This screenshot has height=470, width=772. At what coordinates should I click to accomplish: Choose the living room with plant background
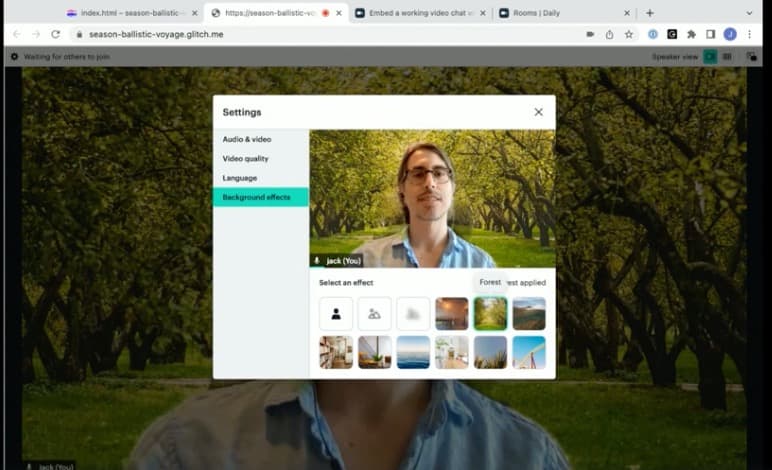(x=374, y=352)
